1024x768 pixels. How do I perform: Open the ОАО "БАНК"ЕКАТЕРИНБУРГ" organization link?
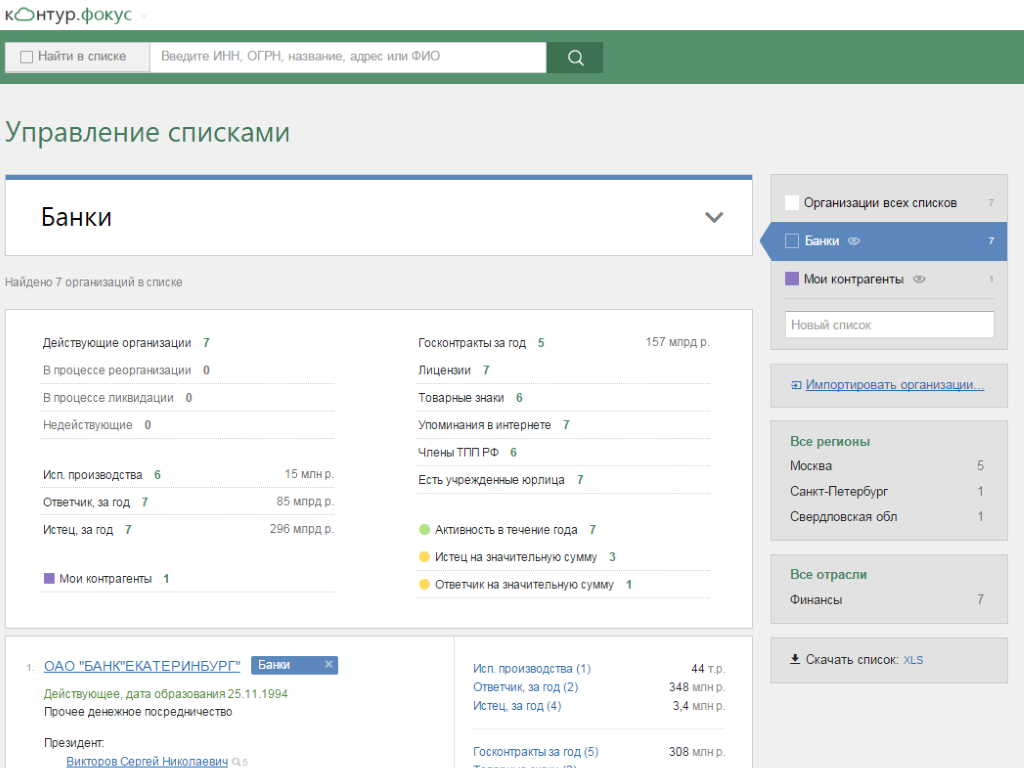click(x=142, y=665)
